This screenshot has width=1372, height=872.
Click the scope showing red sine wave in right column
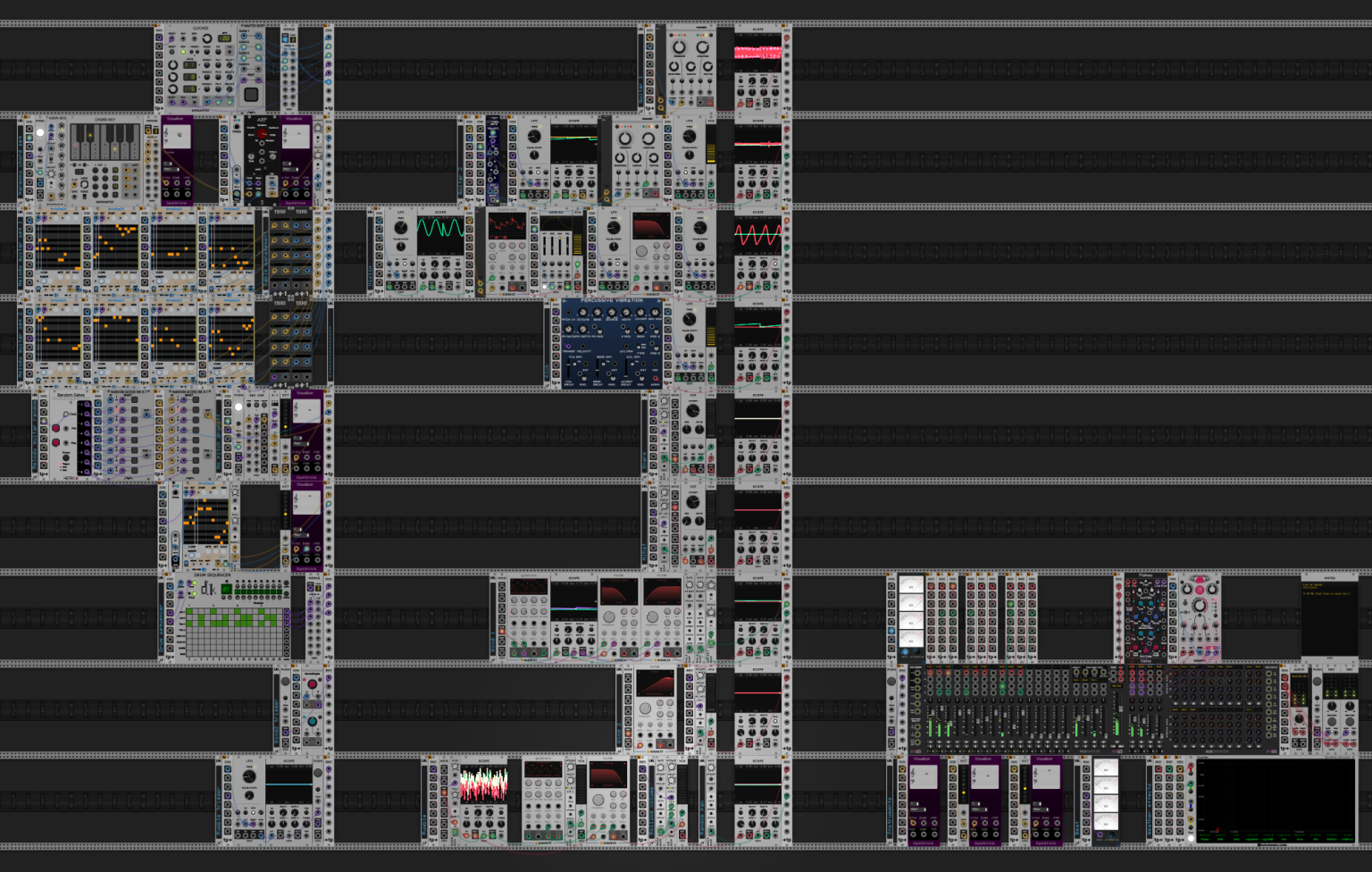(758, 234)
